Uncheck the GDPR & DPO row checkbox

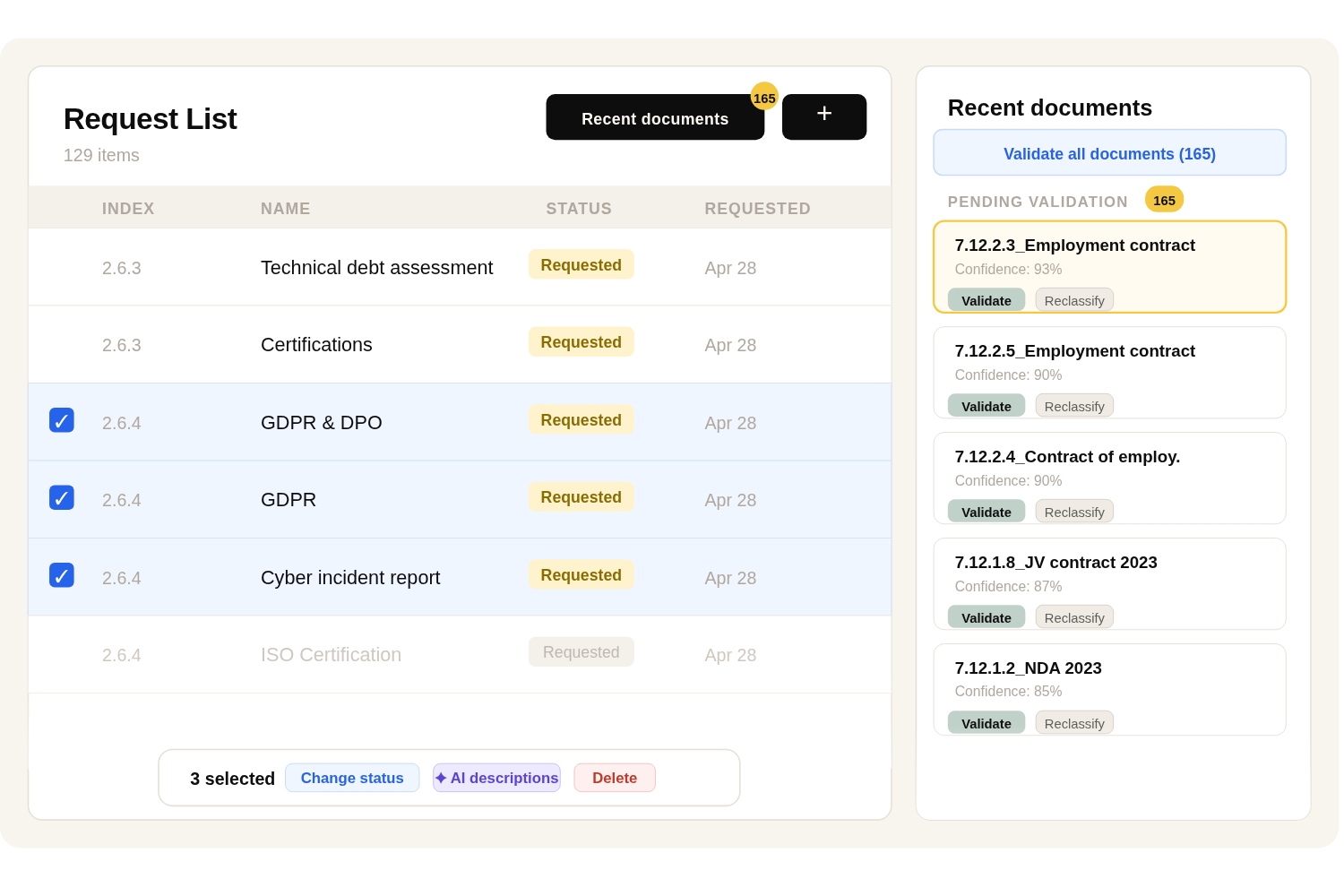[x=61, y=420]
